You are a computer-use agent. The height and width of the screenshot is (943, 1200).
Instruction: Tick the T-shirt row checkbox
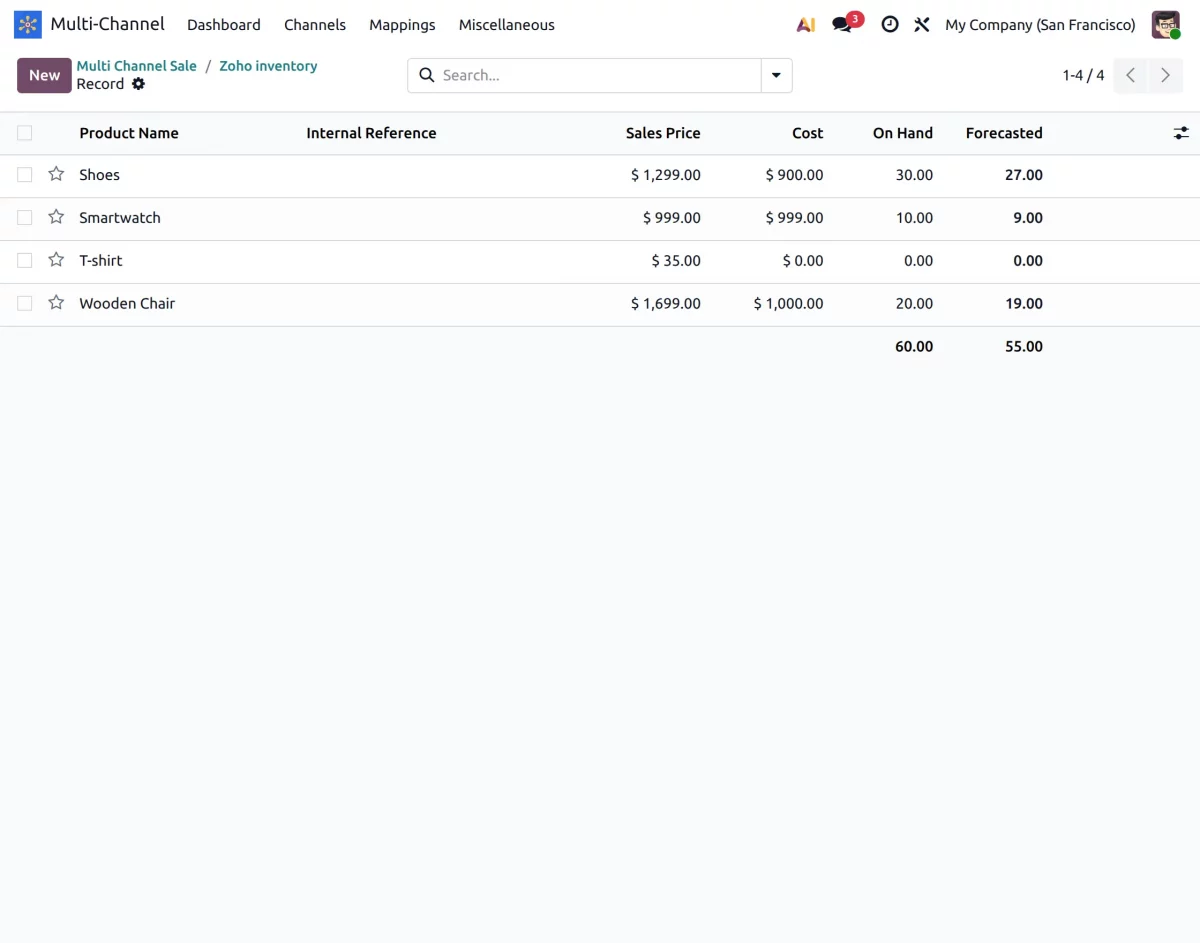(25, 260)
